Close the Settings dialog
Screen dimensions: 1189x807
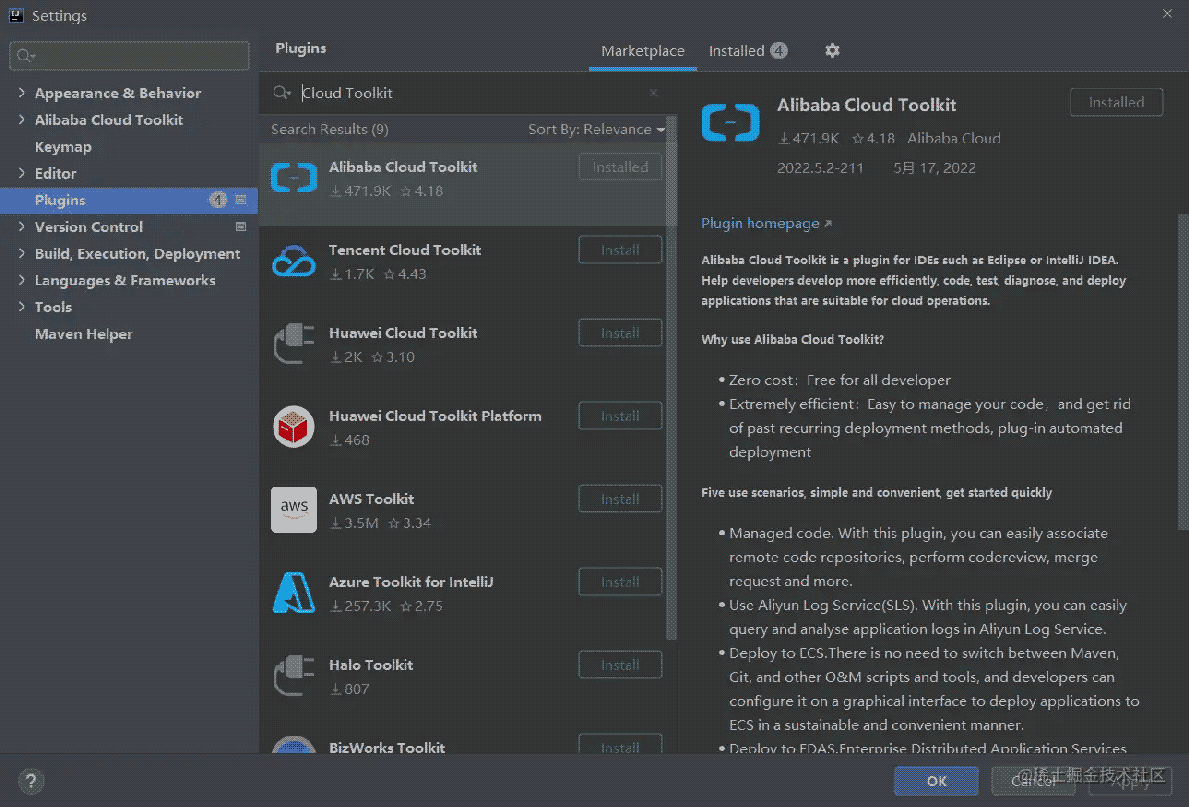coord(1167,14)
